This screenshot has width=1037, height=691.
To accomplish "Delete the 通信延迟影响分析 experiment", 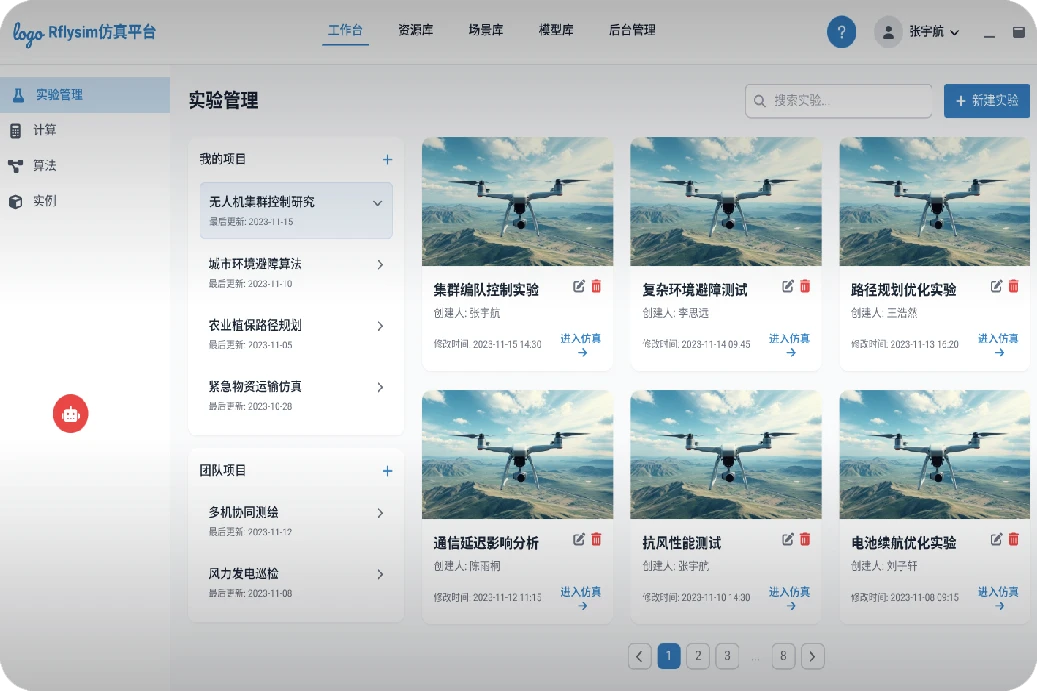I will [597, 540].
